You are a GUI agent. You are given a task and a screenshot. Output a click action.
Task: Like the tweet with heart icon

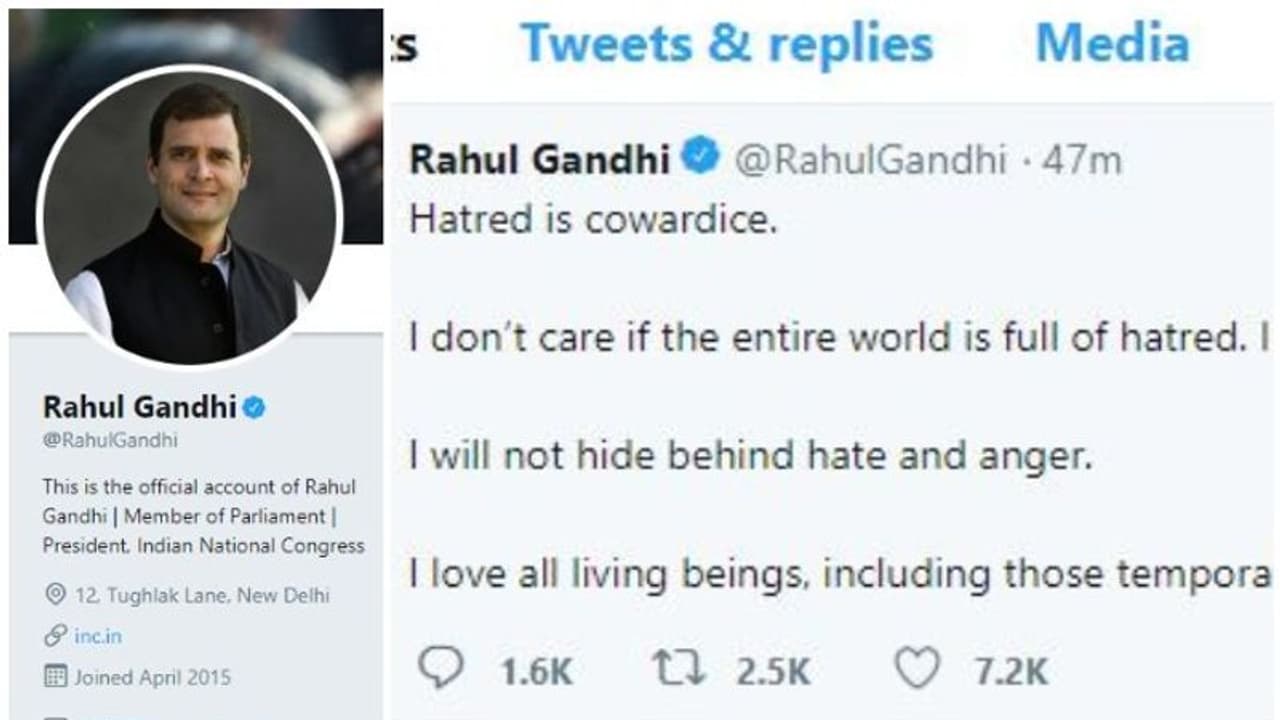point(916,668)
